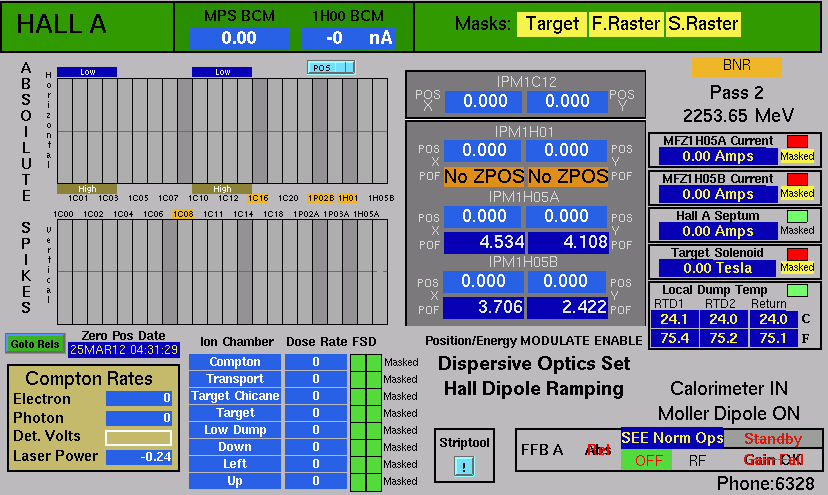
Task: Click the Up ion chamber button
Action: (x=235, y=481)
